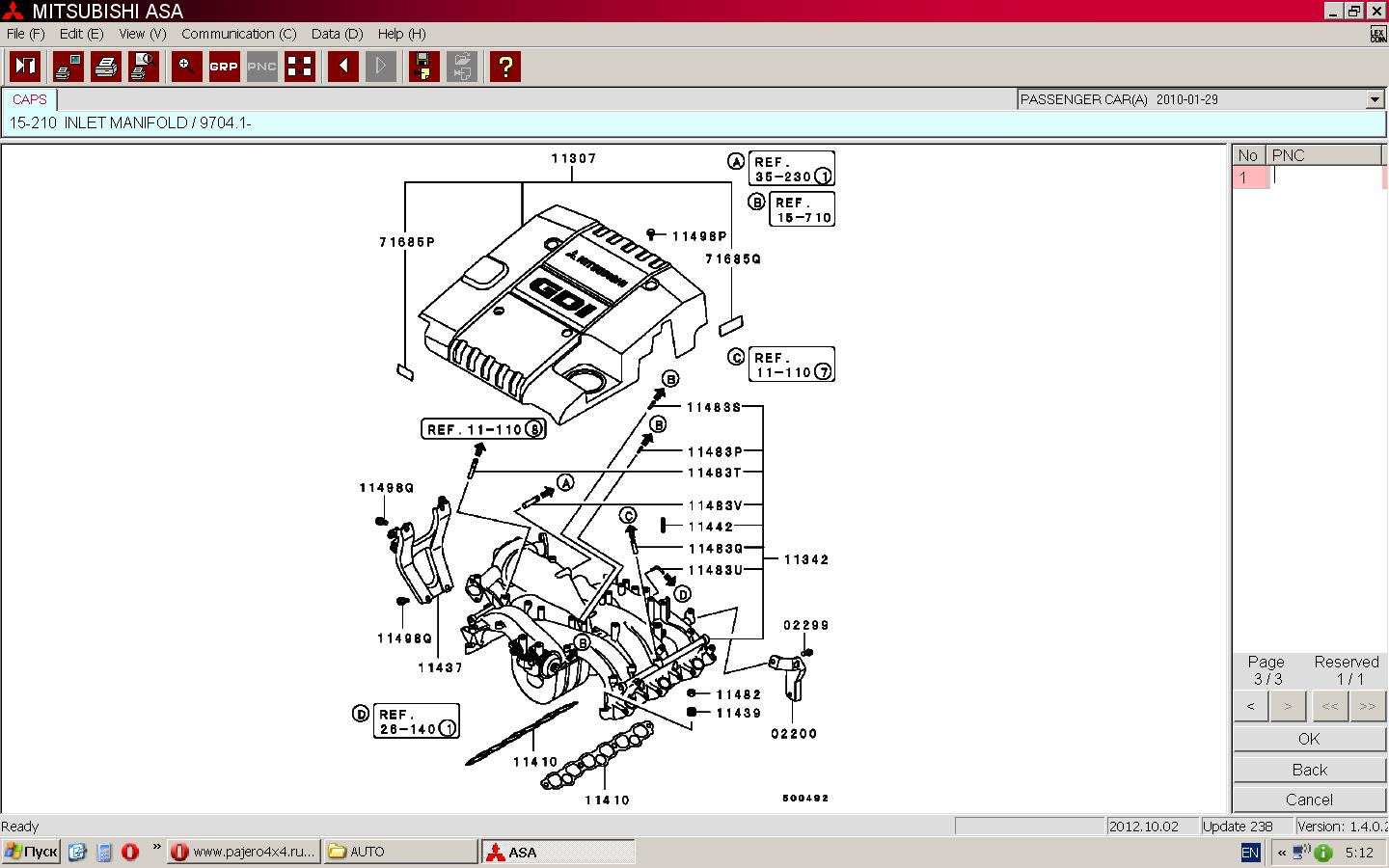This screenshot has height=868, width=1389.
Task: Click the exit door toolbar icon
Action: coord(25,67)
